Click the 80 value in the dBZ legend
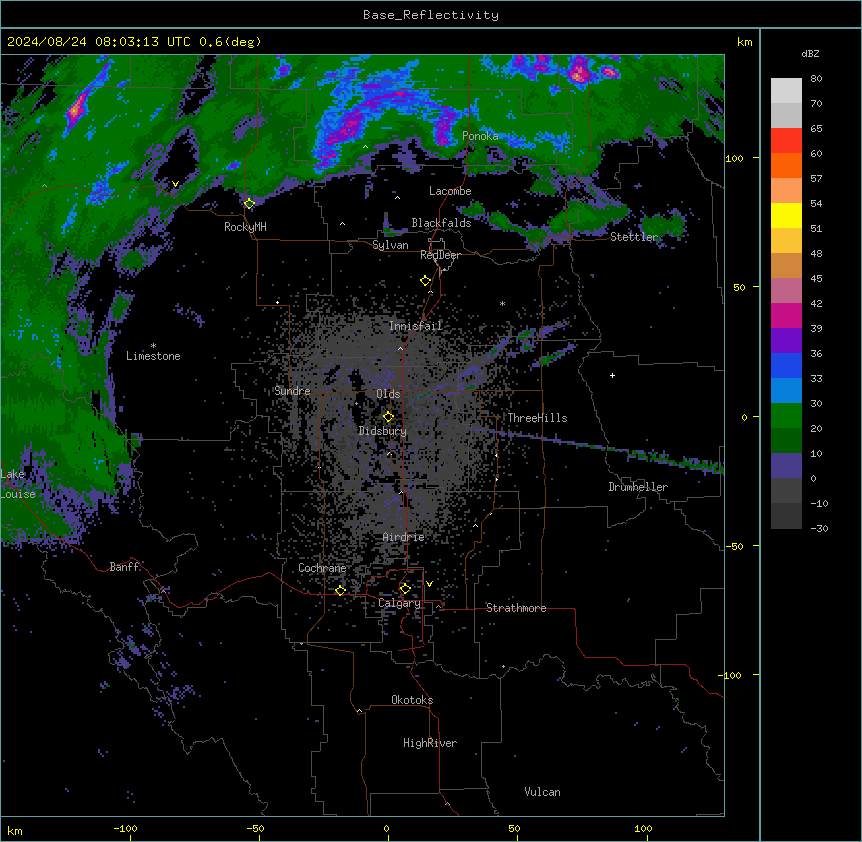Screen dimensions: 862x842 [x=816, y=79]
